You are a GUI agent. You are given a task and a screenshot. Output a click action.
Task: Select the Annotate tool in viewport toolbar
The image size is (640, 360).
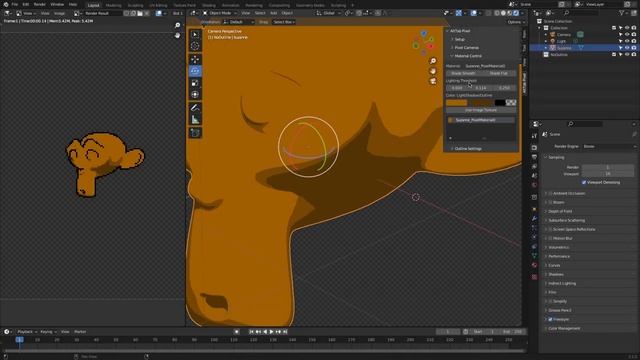tap(195, 108)
